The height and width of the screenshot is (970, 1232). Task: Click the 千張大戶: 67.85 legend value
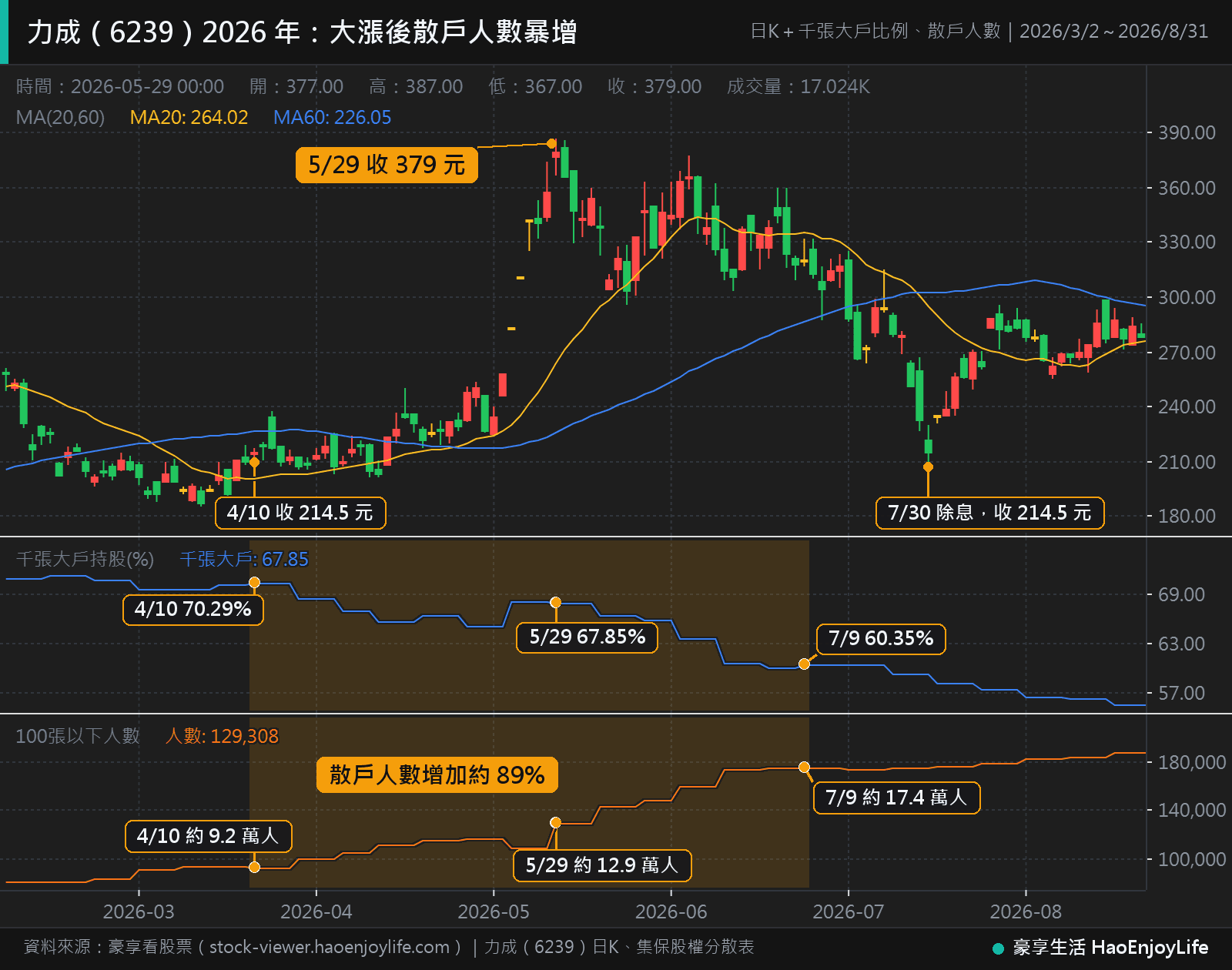coord(243,559)
